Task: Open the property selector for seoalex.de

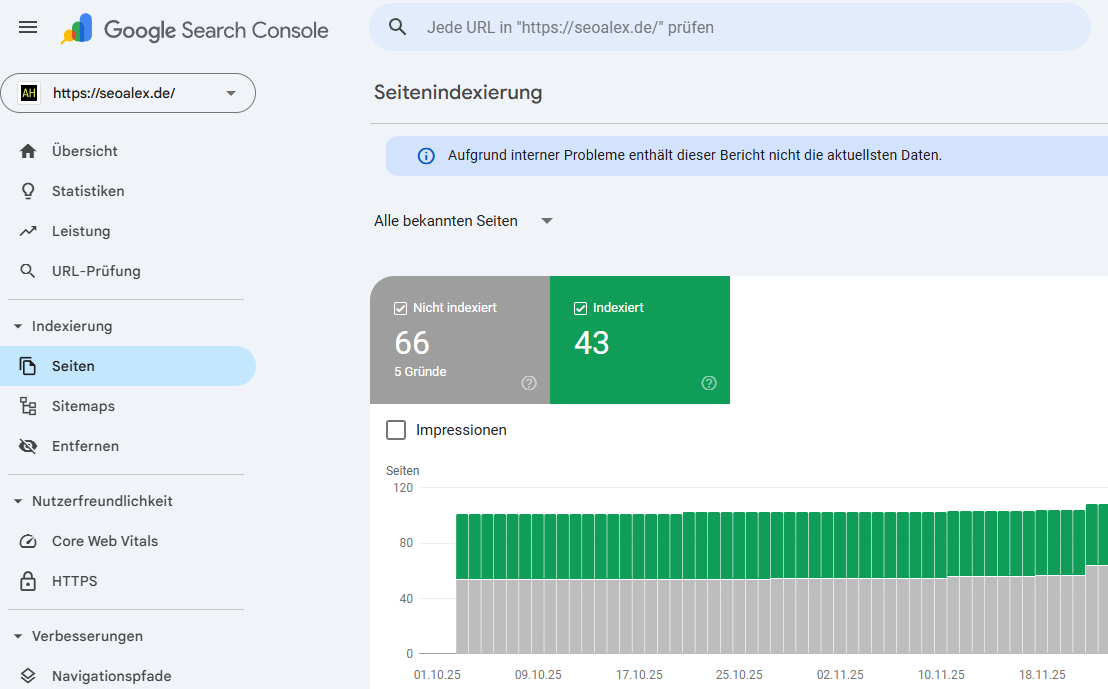Action: [x=128, y=92]
